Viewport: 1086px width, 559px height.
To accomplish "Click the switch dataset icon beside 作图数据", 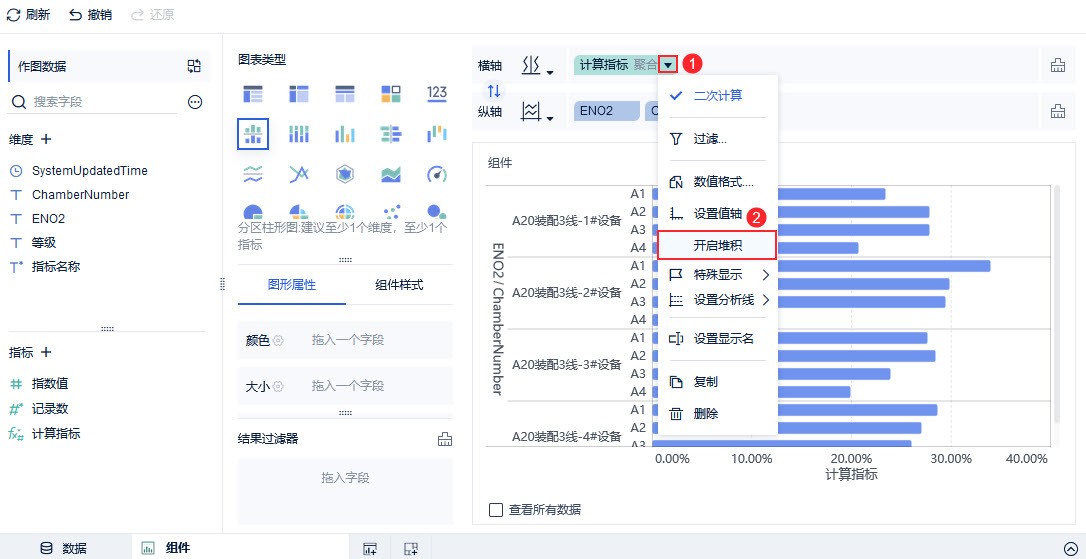I will [x=194, y=66].
